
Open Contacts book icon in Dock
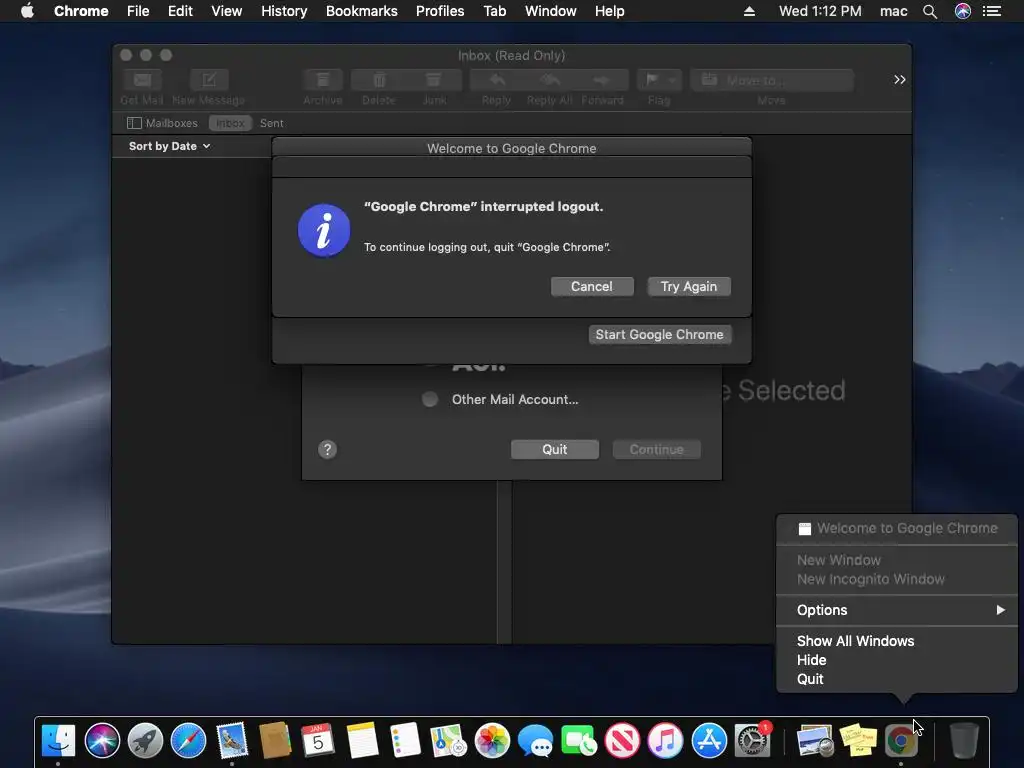(275, 741)
